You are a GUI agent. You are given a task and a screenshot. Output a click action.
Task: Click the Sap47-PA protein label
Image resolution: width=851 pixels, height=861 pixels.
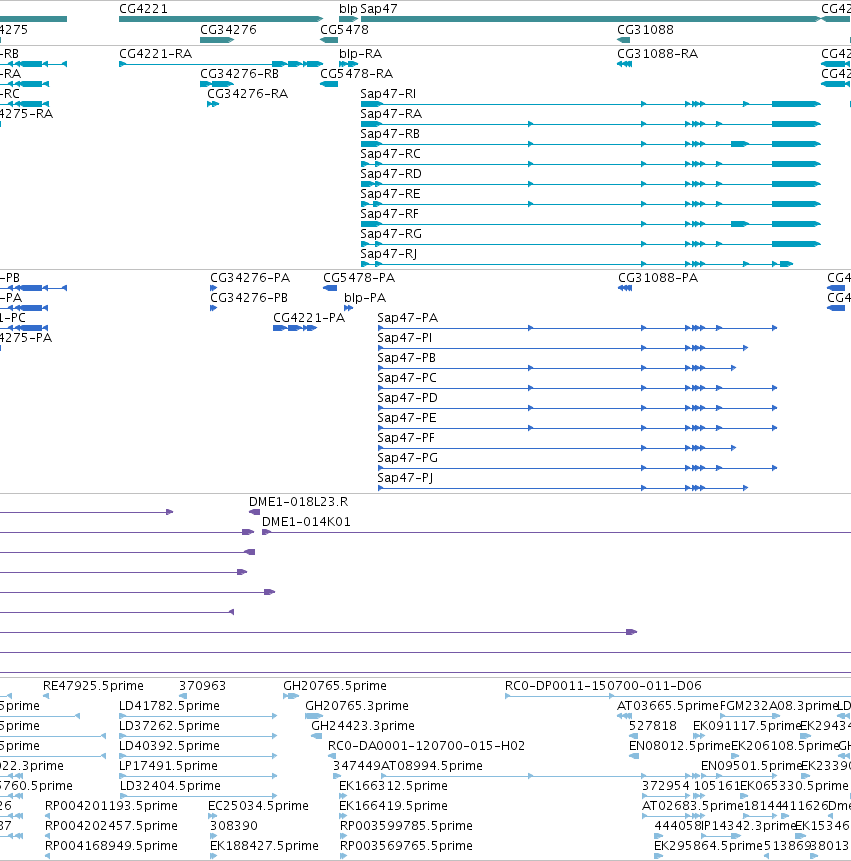click(407, 318)
